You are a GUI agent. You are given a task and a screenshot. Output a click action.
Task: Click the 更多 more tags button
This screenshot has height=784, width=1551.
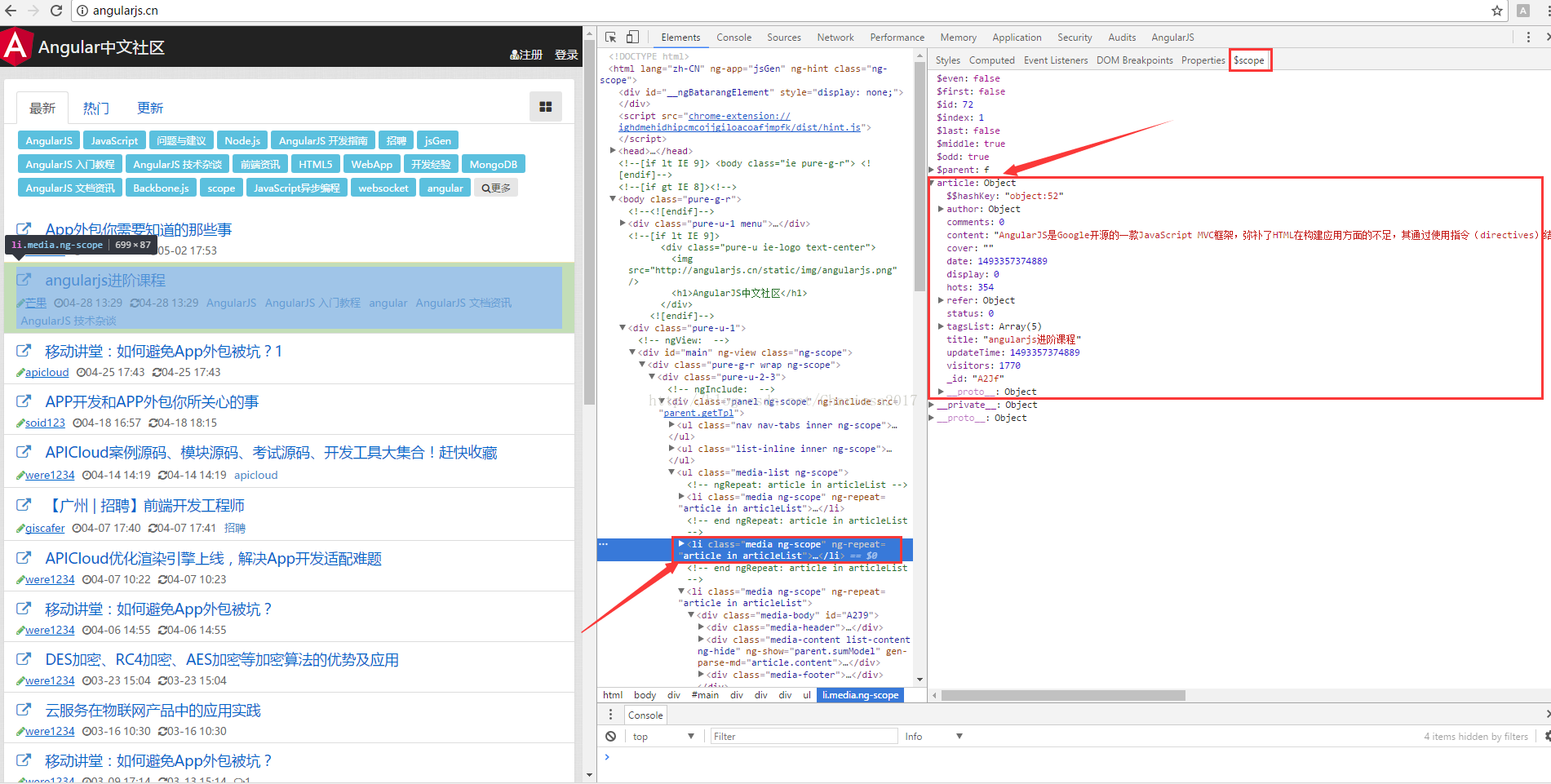[x=496, y=188]
